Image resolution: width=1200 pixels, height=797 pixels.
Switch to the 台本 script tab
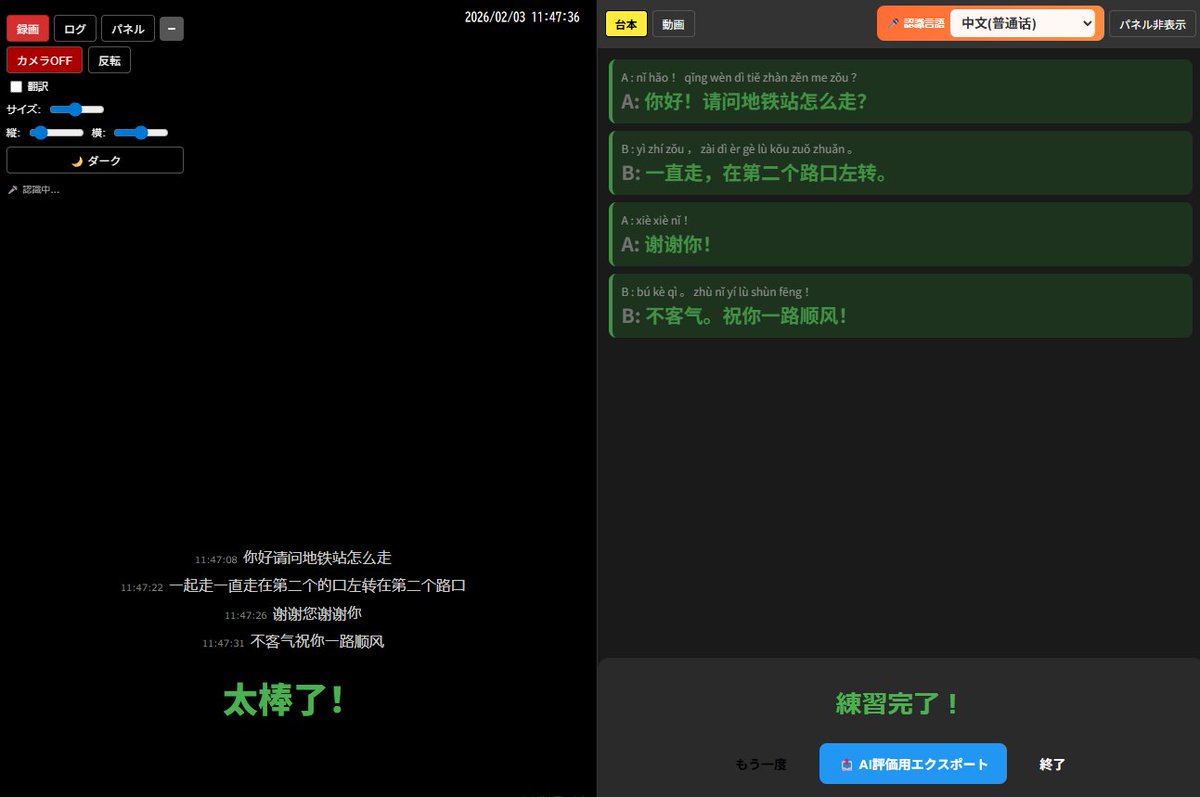coord(625,23)
